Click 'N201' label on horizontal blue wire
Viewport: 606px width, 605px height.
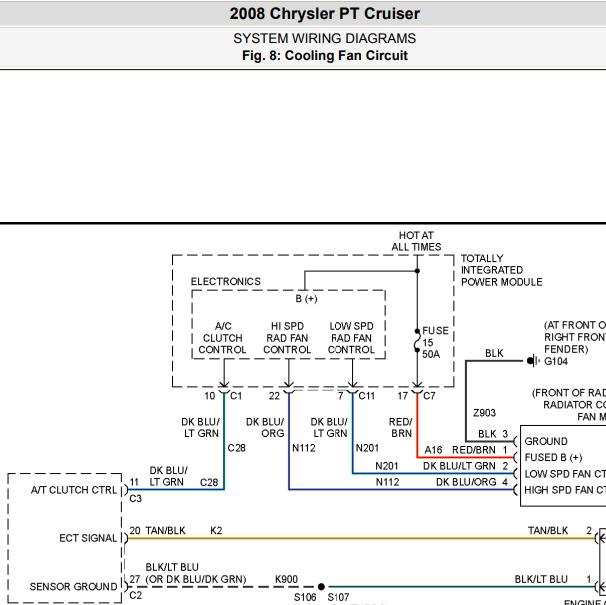pos(387,466)
